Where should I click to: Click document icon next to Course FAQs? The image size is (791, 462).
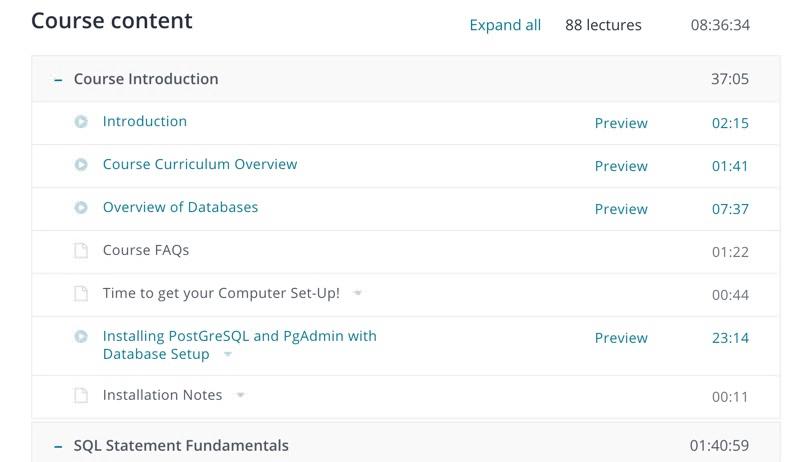click(x=81, y=250)
